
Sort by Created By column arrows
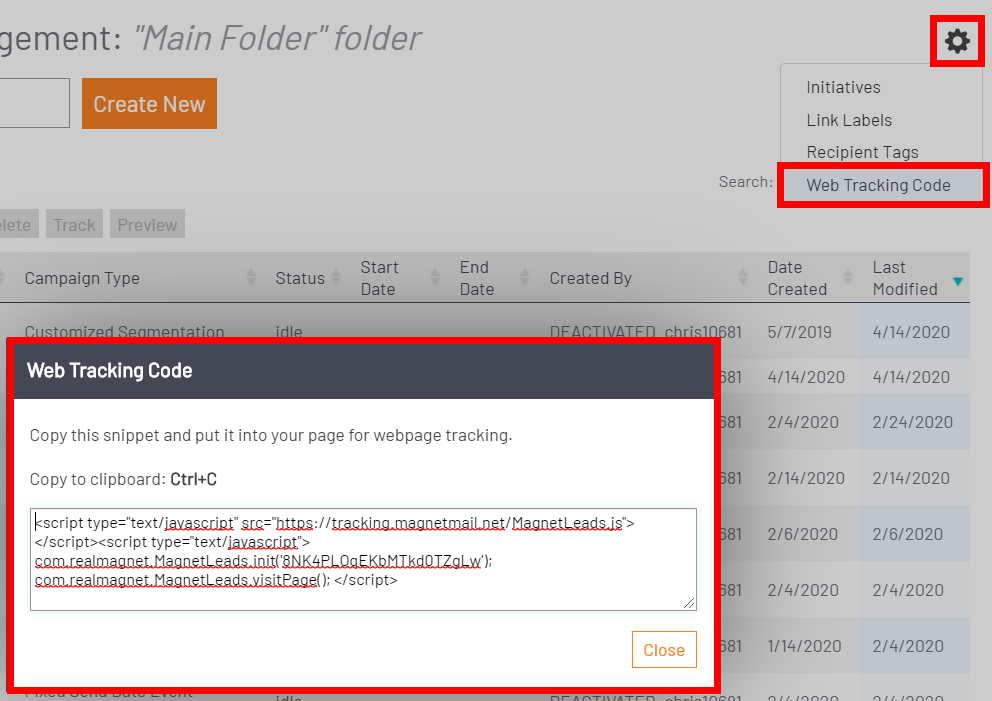pos(743,277)
